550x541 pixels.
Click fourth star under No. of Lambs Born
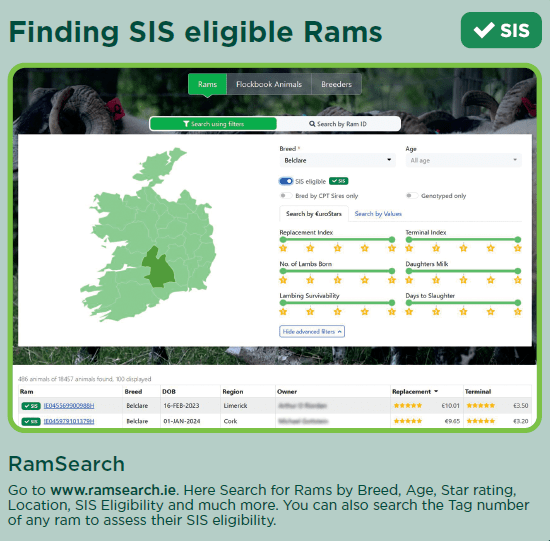pos(365,280)
